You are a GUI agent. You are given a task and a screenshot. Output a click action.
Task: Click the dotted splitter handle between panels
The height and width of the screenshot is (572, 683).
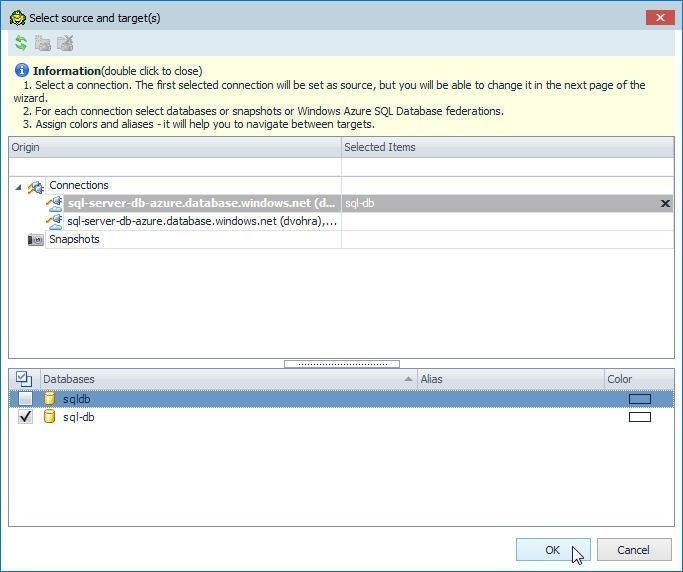(342, 364)
